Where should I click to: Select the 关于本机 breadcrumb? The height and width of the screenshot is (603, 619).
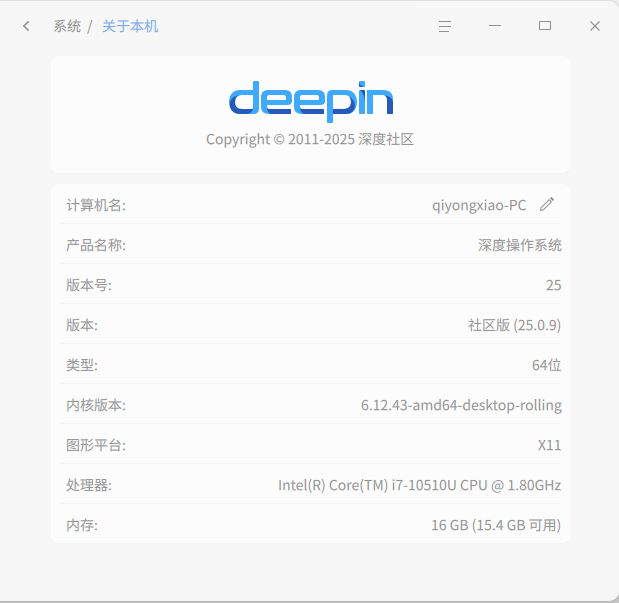coord(130,26)
